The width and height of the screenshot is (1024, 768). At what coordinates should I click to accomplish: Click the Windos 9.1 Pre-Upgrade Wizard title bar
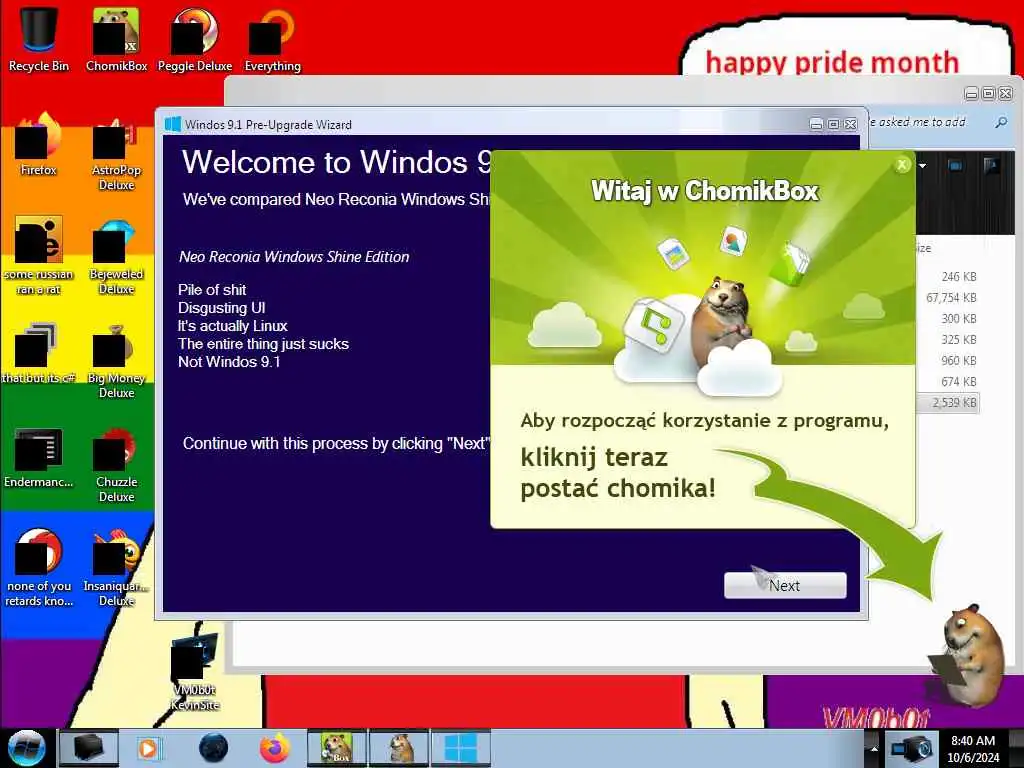coord(483,124)
